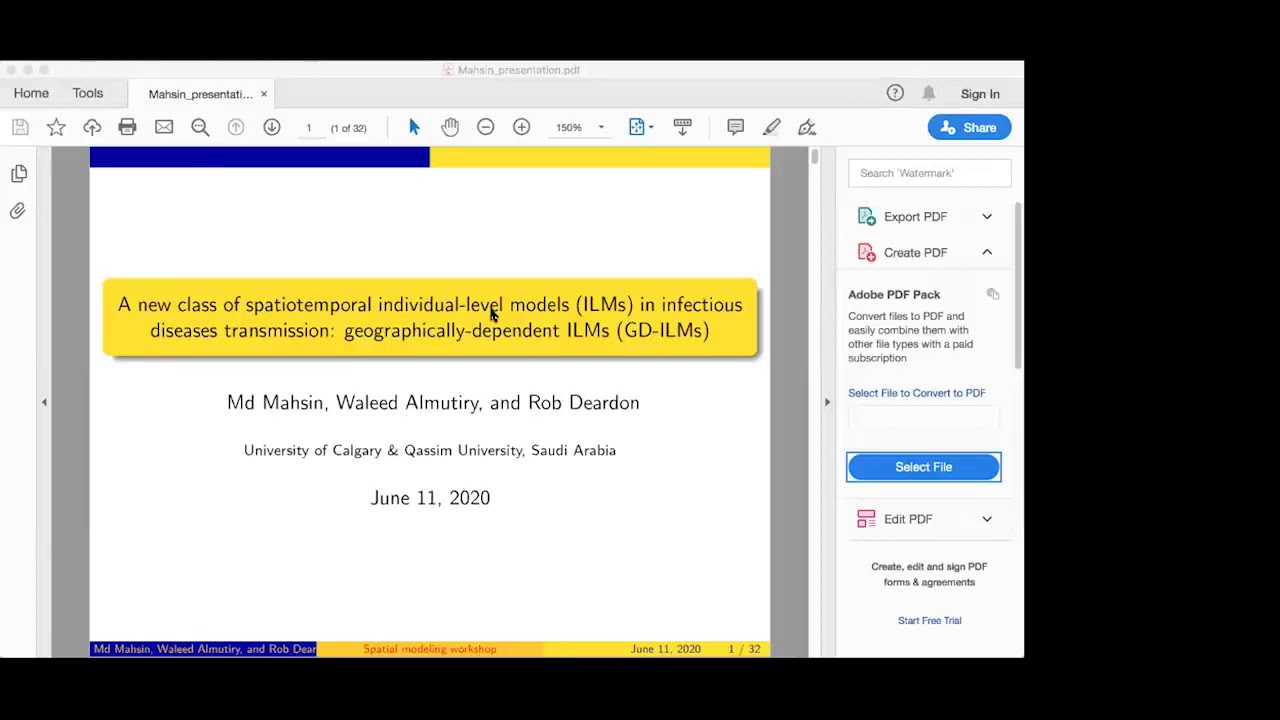This screenshot has width=1280, height=720.
Task: Click the Start Free Trial link
Action: point(929,620)
